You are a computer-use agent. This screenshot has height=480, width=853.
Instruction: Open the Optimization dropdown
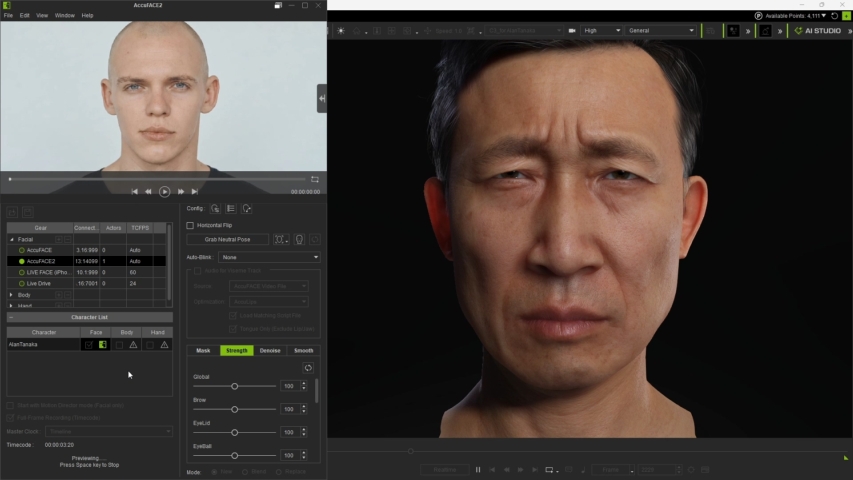click(269, 301)
